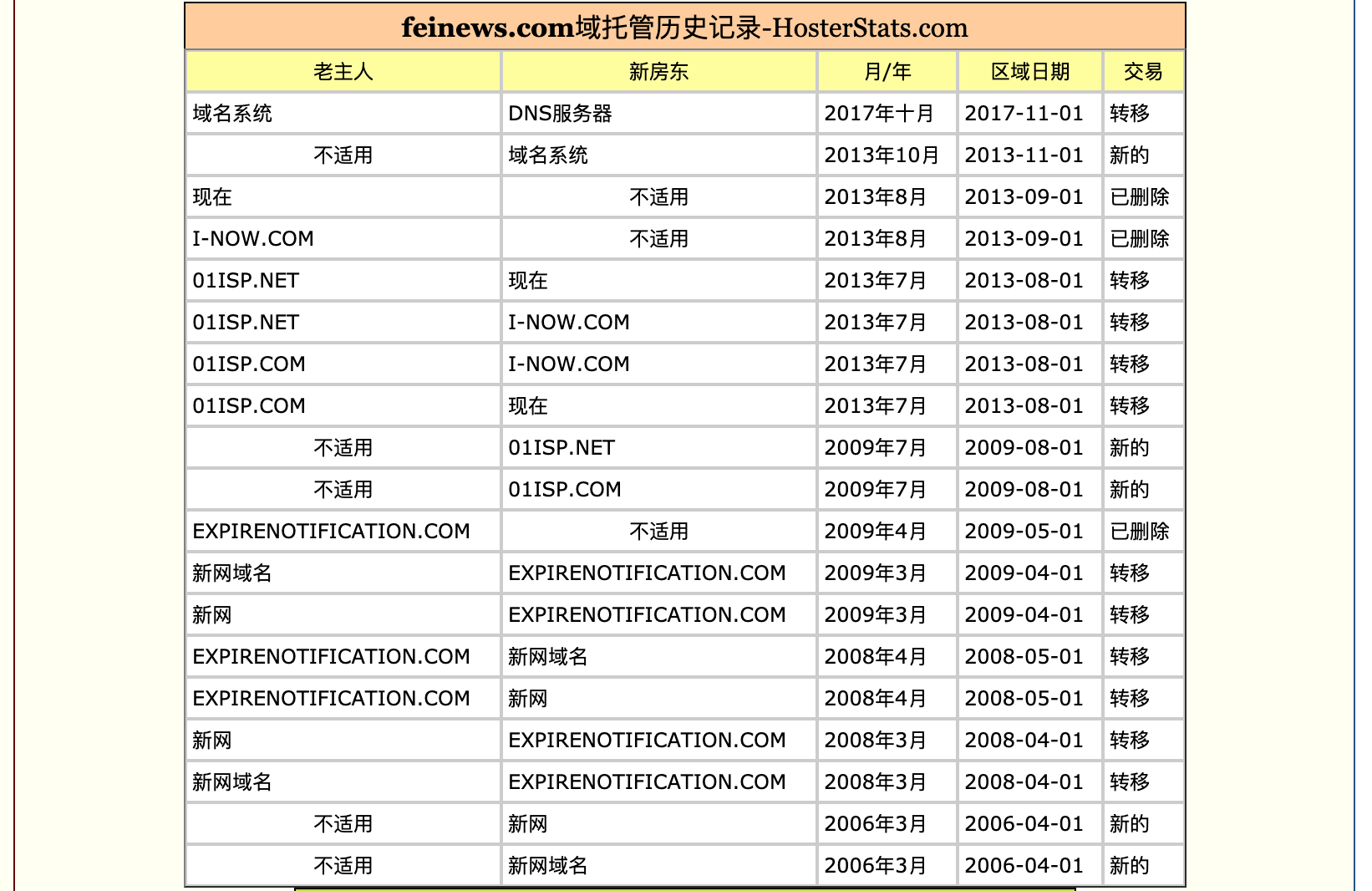This screenshot has width=1372, height=891.
Task: Click 域名系统 in the 老主人 column
Action: (232, 114)
